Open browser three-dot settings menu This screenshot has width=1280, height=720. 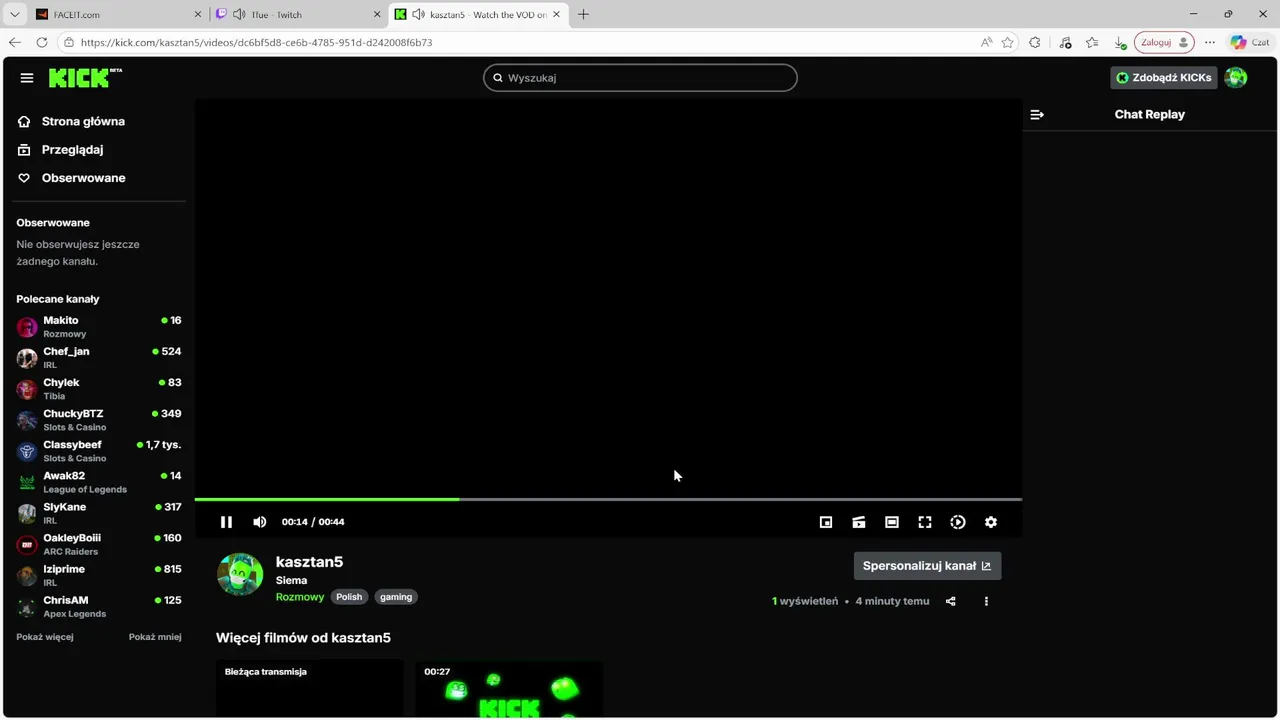pos(1210,42)
